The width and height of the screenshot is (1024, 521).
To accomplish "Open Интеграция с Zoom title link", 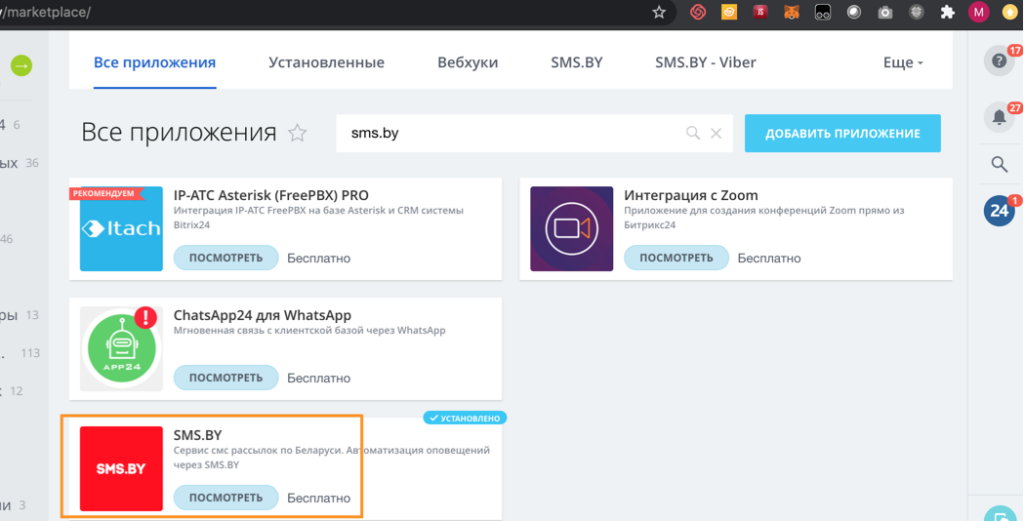I will pos(691,195).
